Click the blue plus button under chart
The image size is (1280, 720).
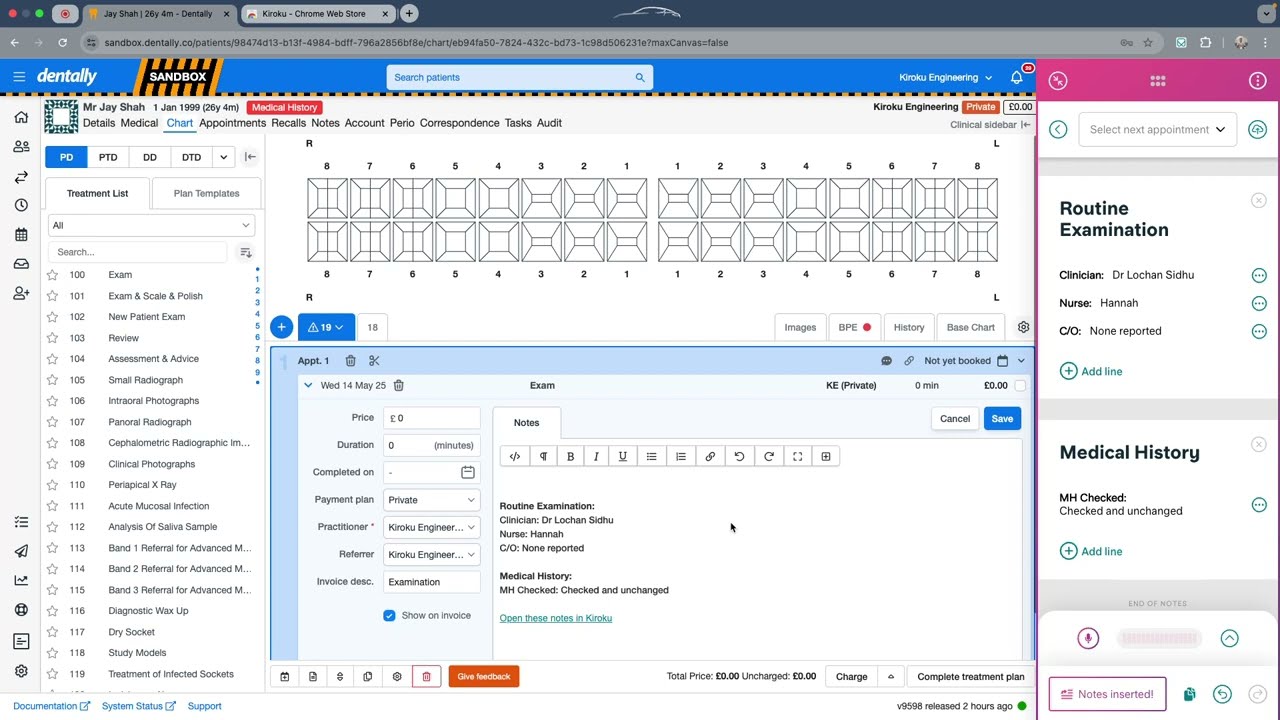pos(282,327)
